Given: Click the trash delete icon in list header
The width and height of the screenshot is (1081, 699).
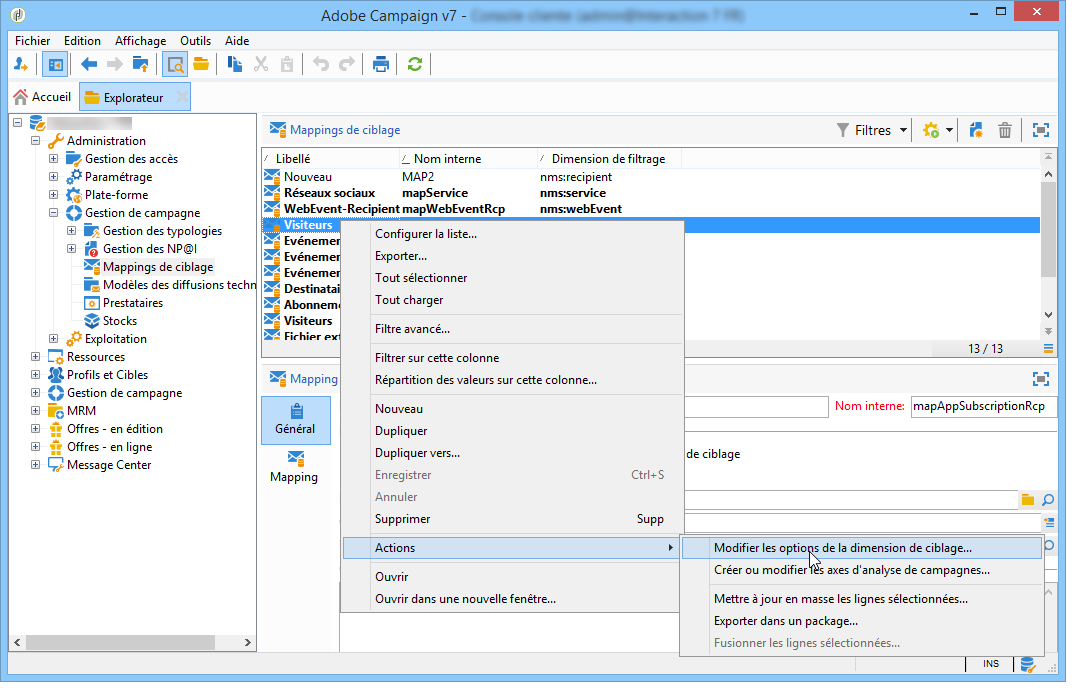Looking at the screenshot, I should (1005, 130).
